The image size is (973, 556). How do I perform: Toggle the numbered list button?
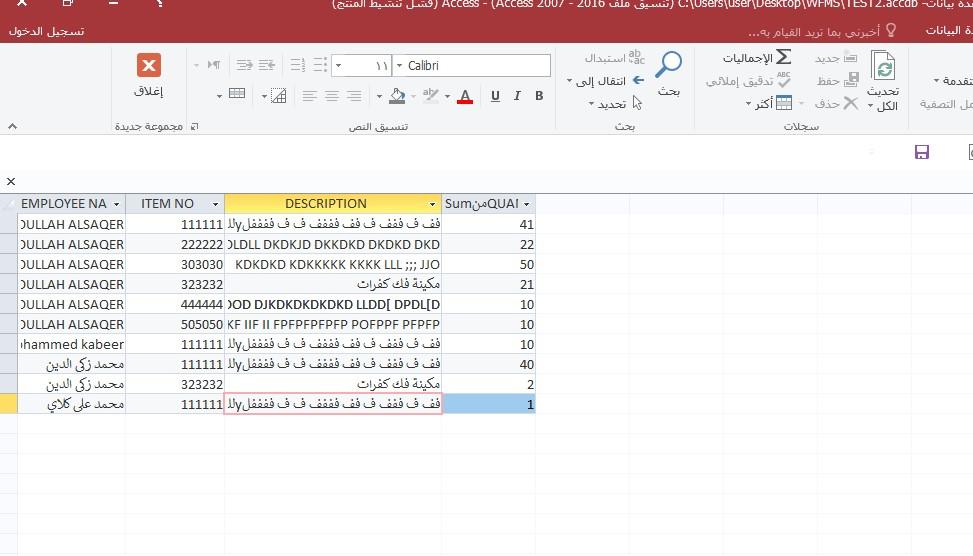[298, 65]
